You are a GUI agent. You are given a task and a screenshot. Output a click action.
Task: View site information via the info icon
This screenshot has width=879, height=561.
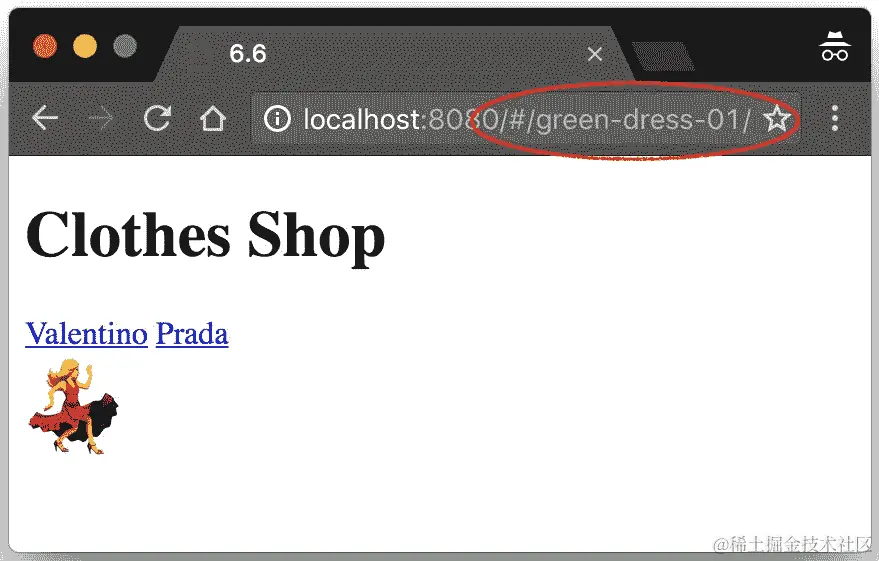point(277,119)
